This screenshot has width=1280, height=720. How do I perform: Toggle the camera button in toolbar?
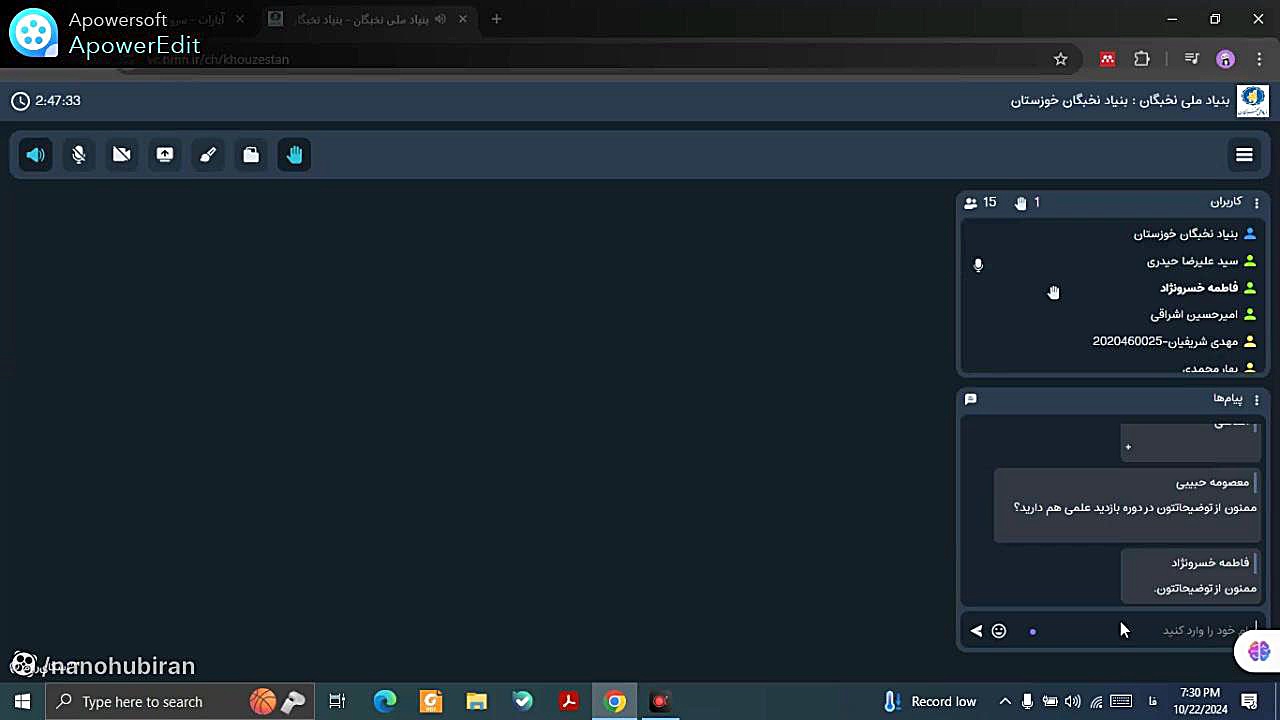(x=122, y=155)
